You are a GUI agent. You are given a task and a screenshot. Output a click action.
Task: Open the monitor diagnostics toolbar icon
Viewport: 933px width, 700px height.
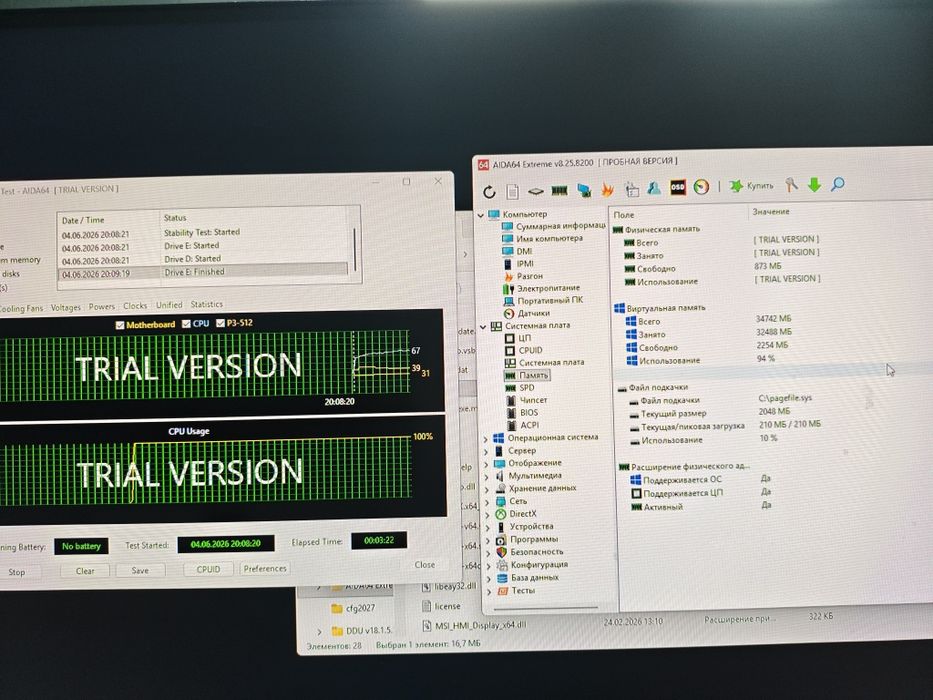pos(584,190)
